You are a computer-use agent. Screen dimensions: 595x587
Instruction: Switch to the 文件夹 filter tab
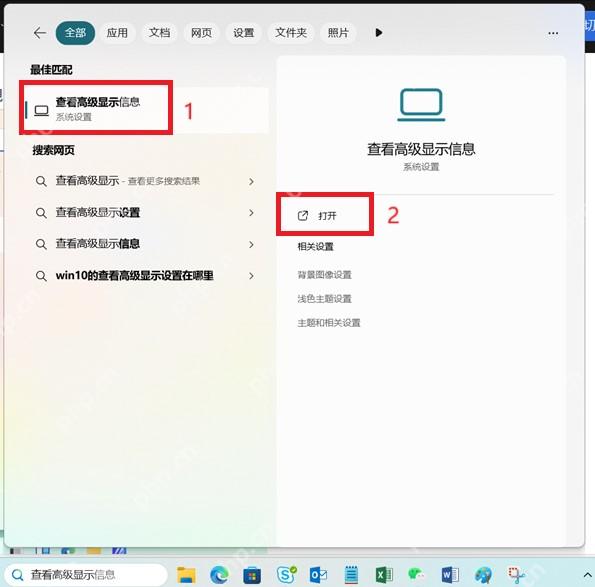(291, 33)
